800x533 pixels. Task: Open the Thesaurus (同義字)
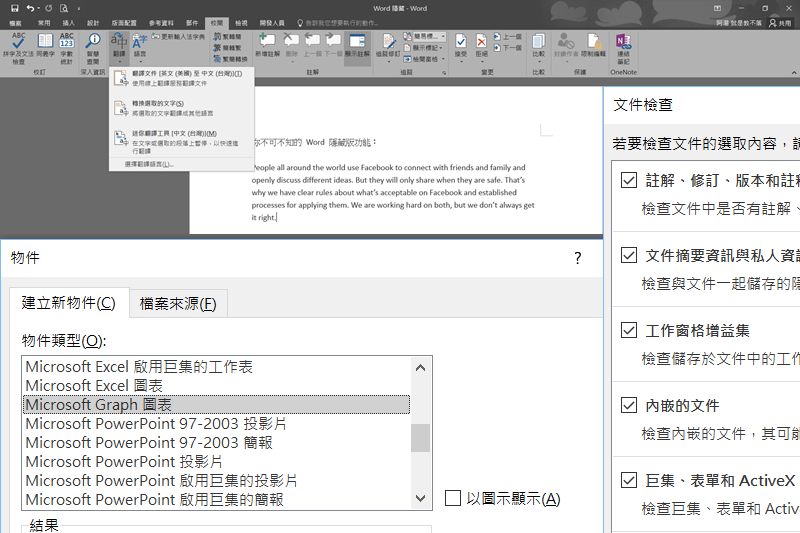tap(45, 45)
